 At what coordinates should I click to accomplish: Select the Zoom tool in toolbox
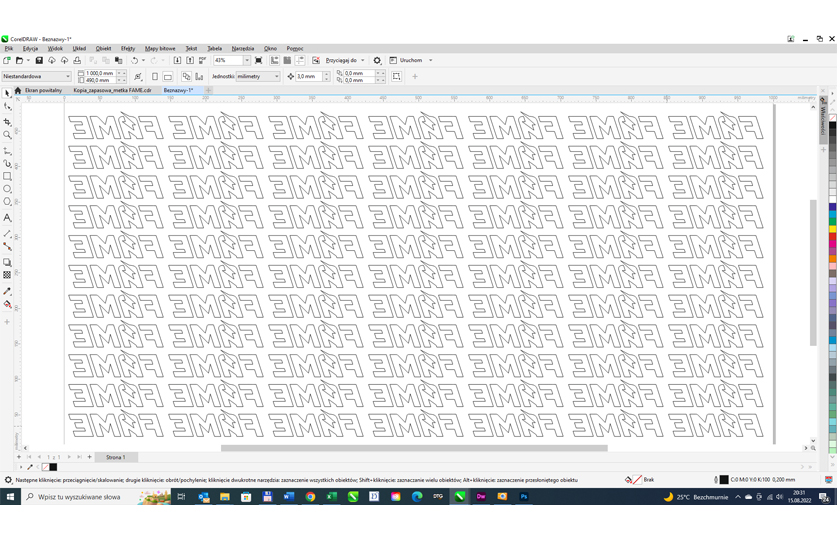[x=7, y=135]
